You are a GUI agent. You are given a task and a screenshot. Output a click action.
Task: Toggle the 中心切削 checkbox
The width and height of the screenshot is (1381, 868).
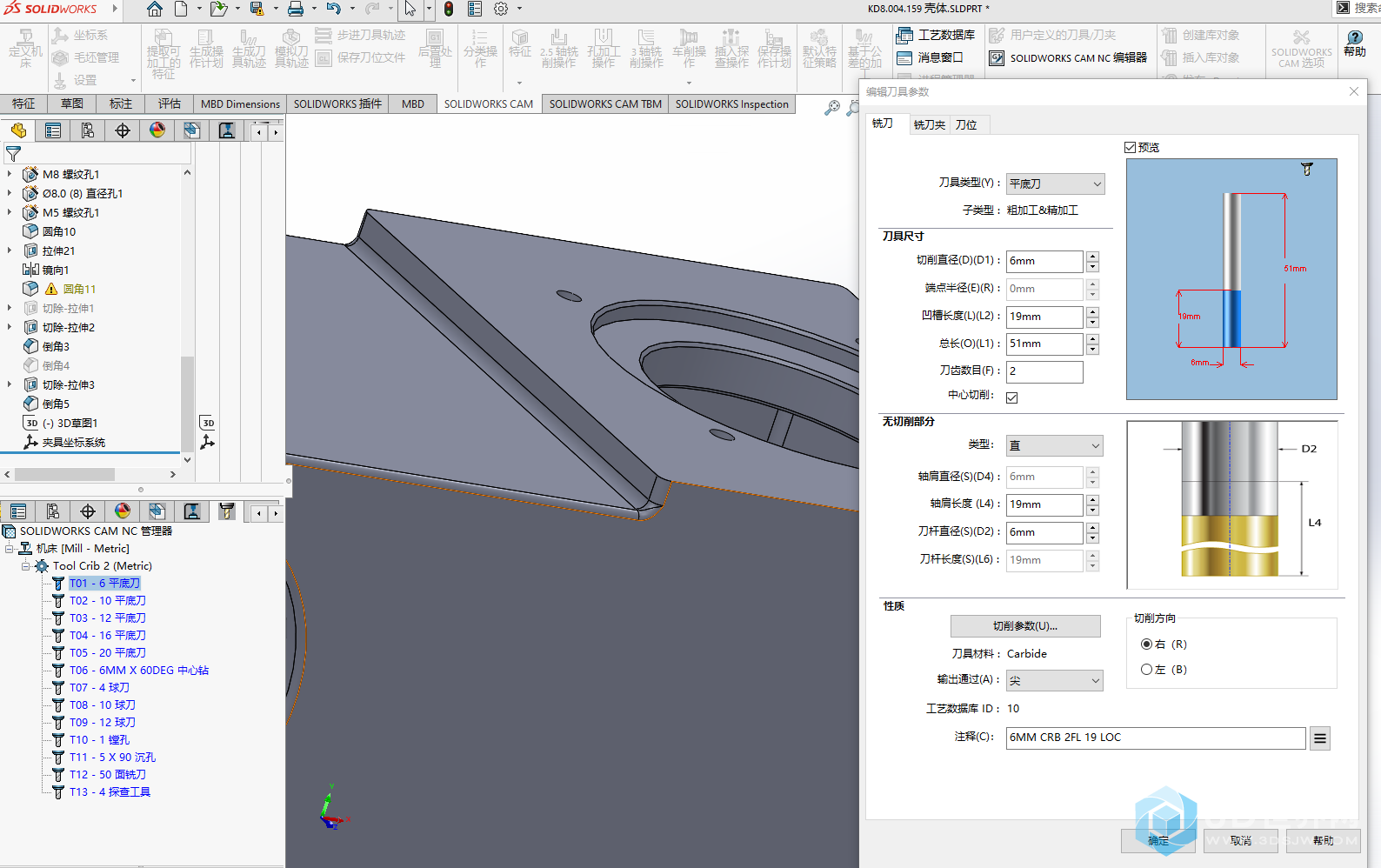click(x=1012, y=397)
